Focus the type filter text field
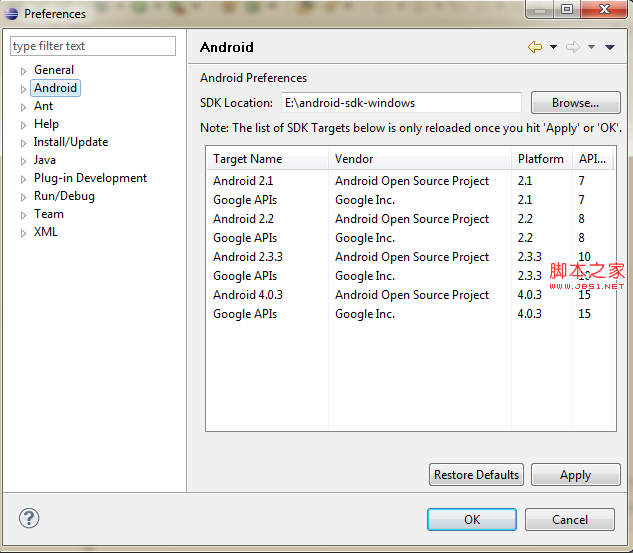Viewport: 633px width, 553px height. [x=93, y=46]
